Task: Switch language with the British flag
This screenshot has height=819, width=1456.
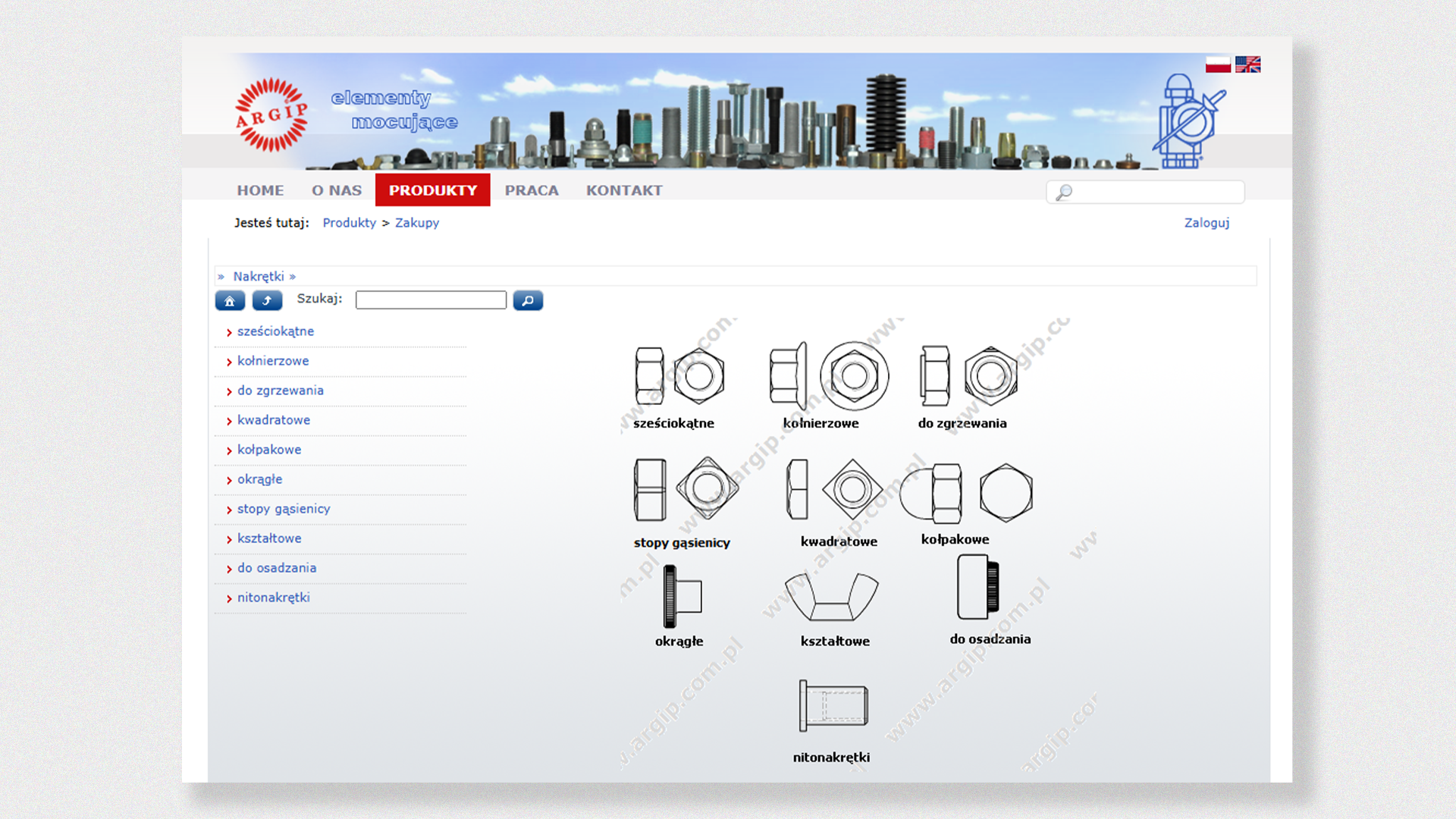Action: (x=1247, y=64)
